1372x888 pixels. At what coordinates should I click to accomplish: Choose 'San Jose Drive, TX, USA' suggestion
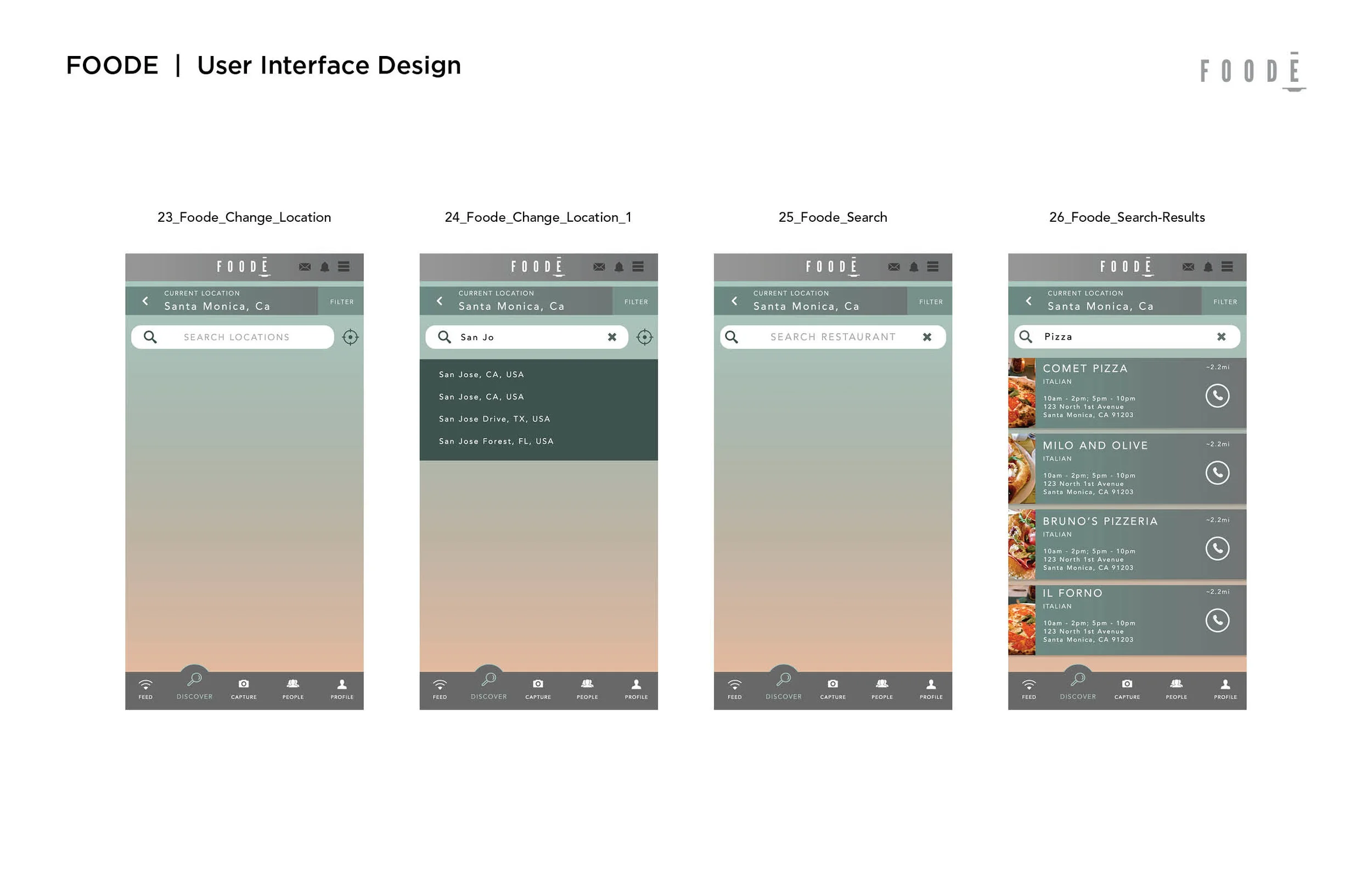pyautogui.click(x=494, y=419)
